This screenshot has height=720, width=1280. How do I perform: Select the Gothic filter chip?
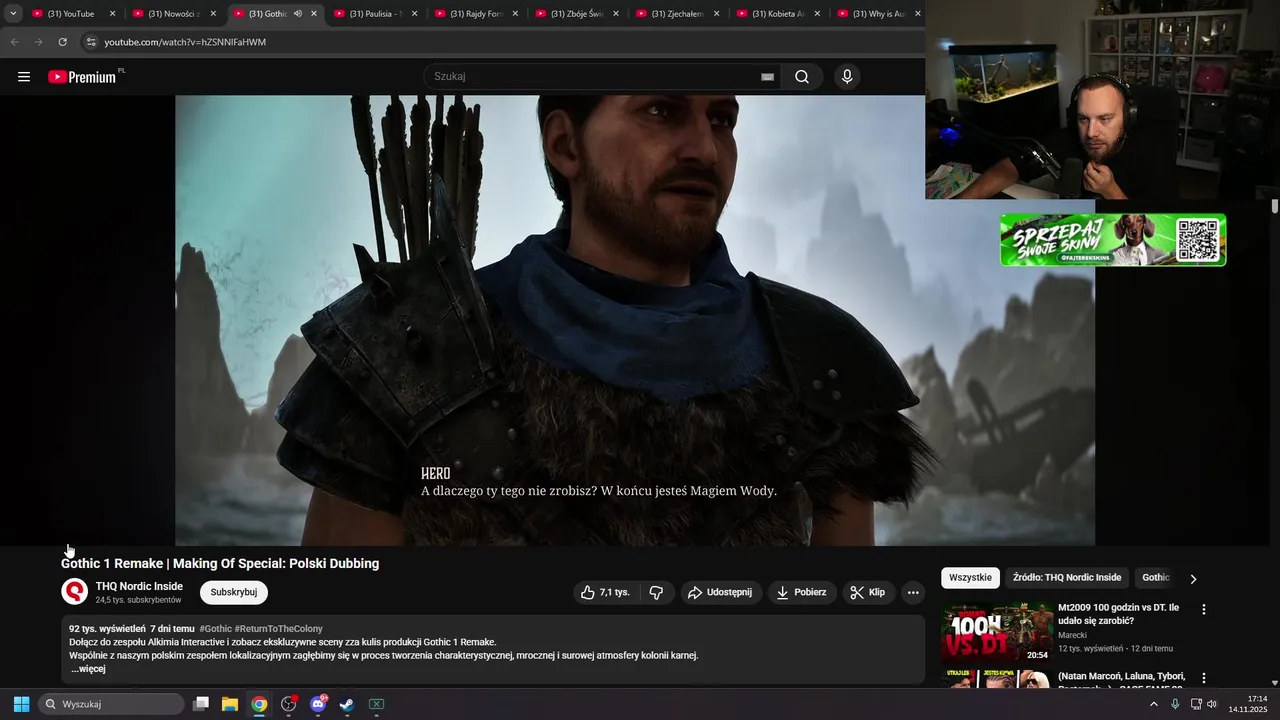[1156, 578]
